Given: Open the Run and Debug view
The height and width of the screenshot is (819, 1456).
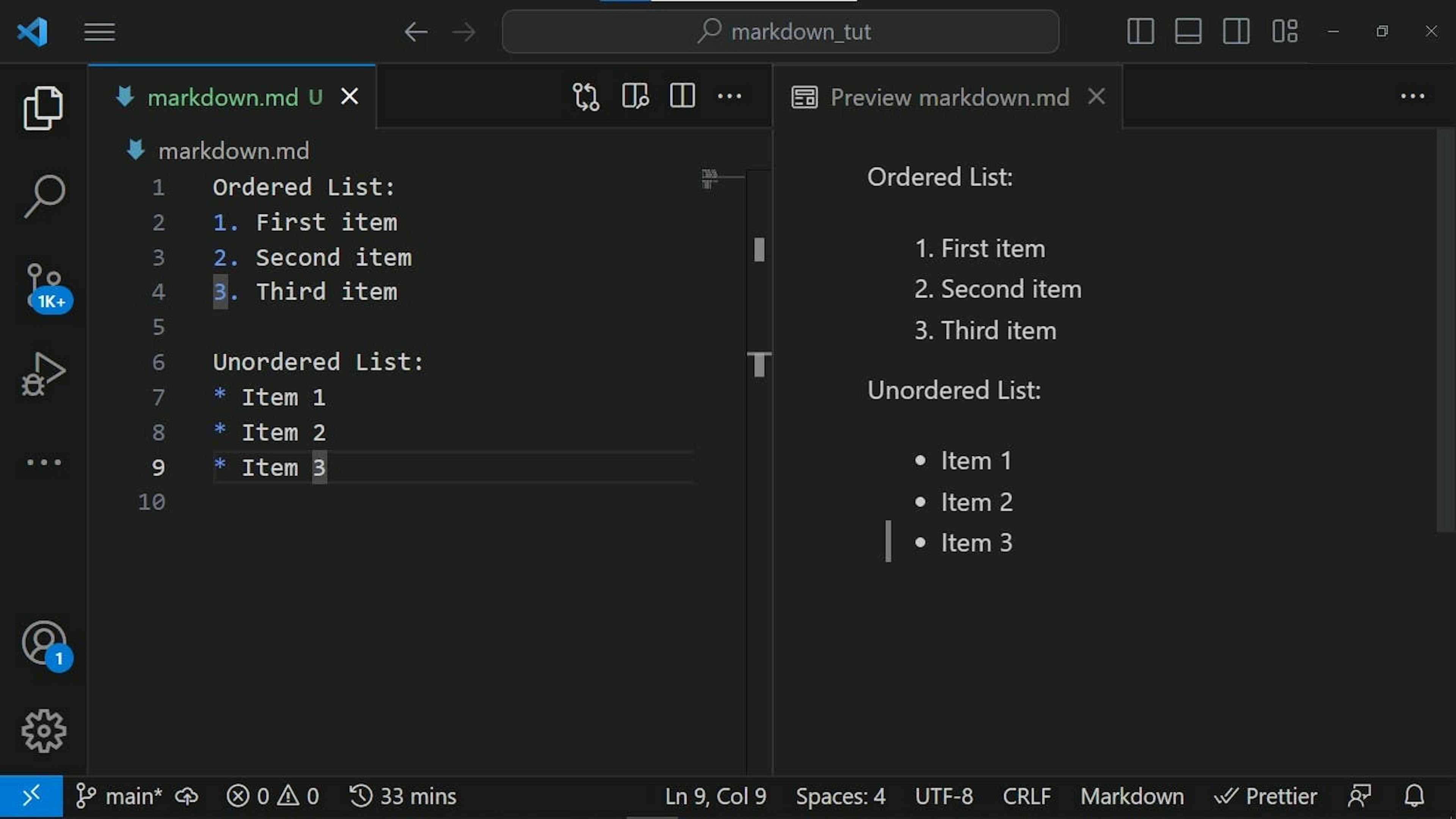Looking at the screenshot, I should [x=44, y=374].
